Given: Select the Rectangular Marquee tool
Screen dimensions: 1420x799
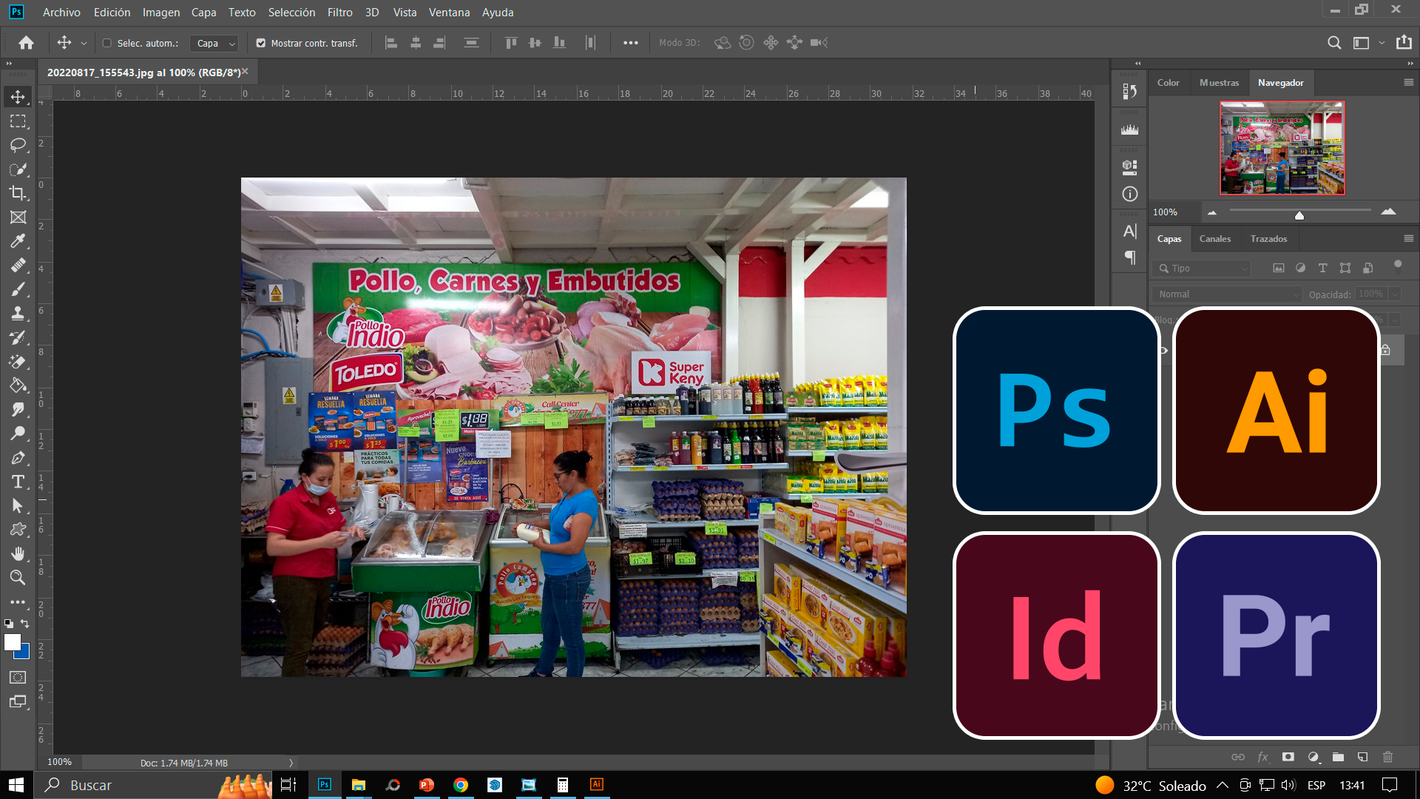Looking at the screenshot, I should [x=18, y=121].
